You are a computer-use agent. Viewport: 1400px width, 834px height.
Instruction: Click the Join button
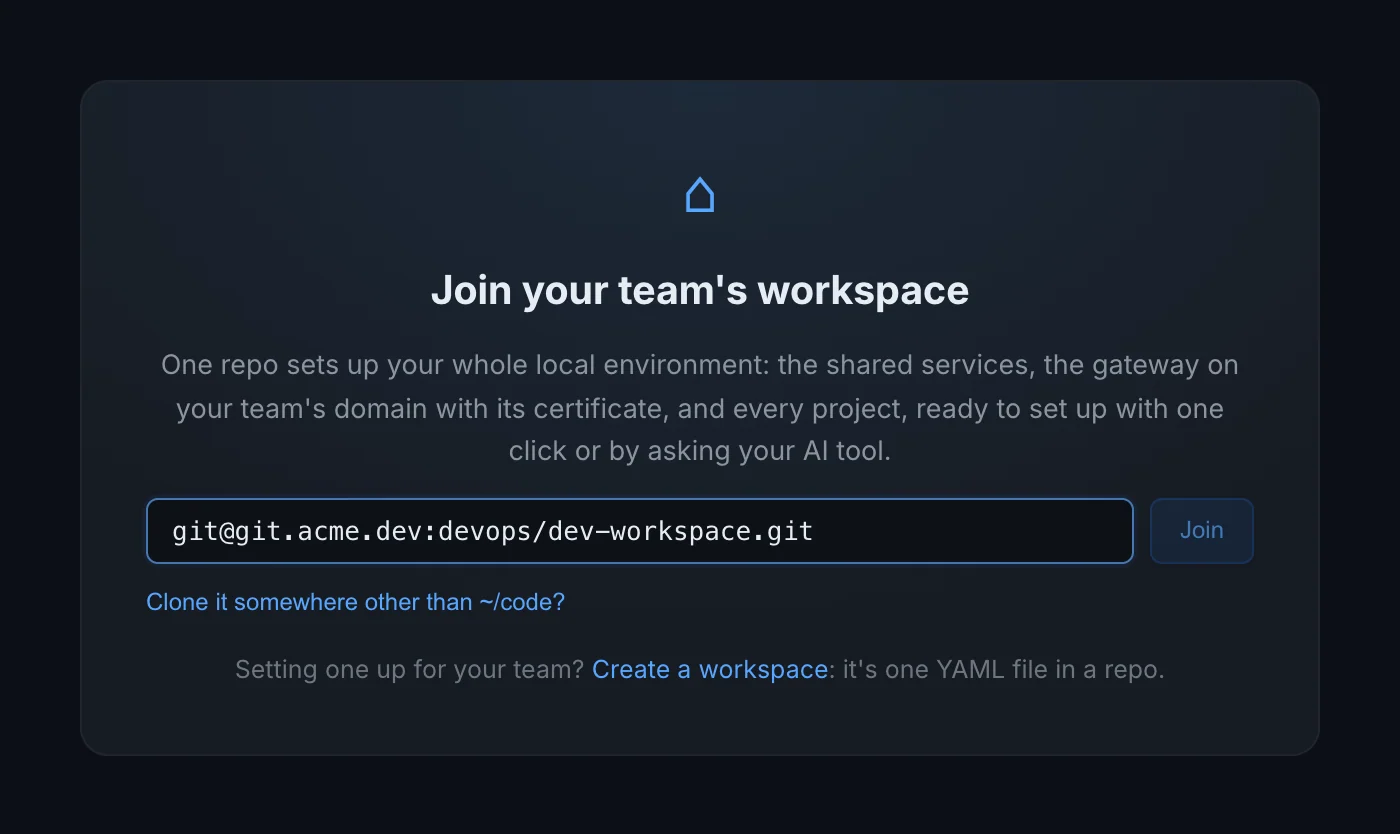point(1201,531)
